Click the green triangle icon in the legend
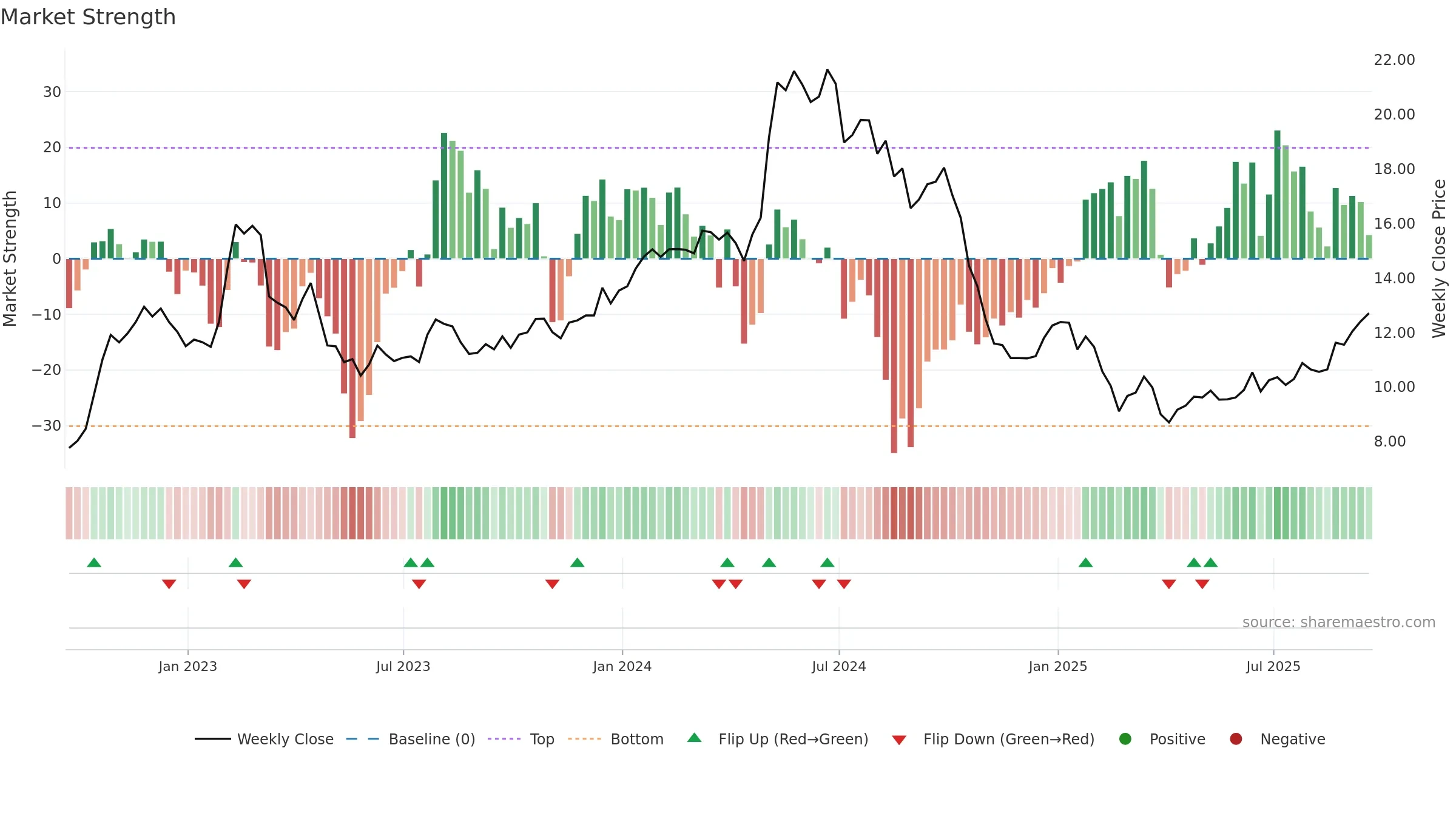The image size is (1456, 819). point(695,738)
